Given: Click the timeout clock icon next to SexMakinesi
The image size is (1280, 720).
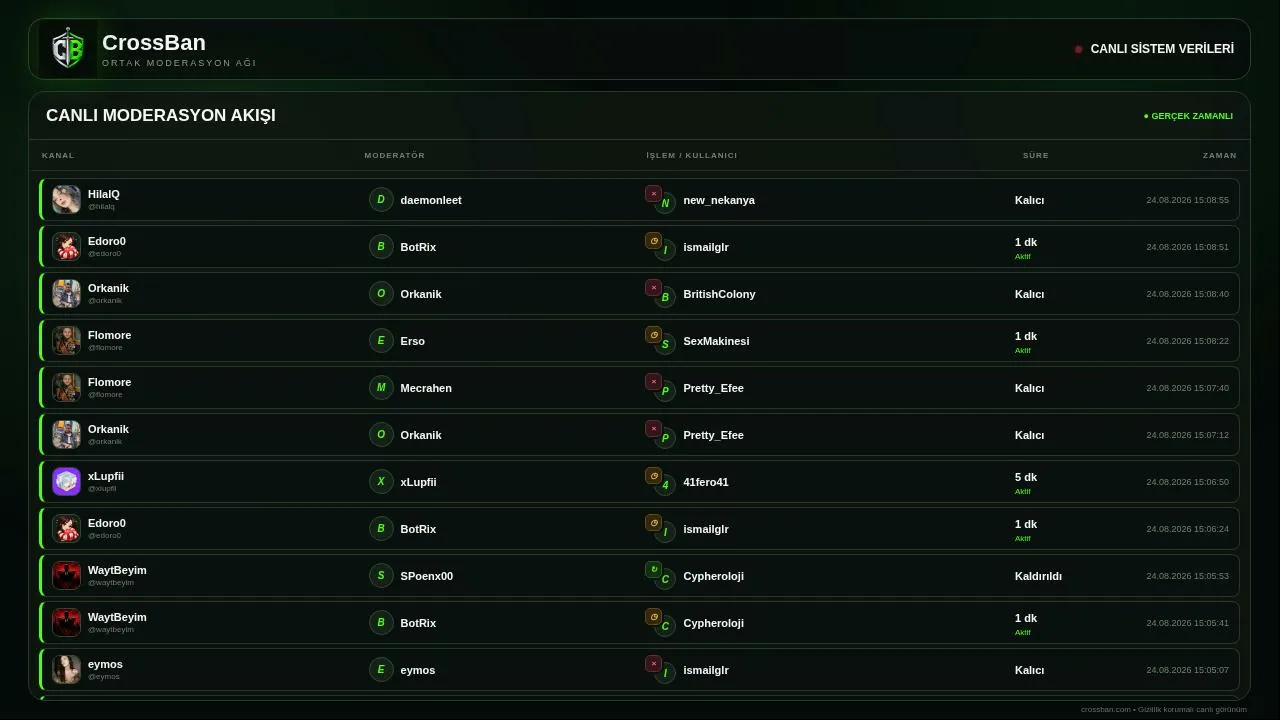Looking at the screenshot, I should click(x=653, y=335).
